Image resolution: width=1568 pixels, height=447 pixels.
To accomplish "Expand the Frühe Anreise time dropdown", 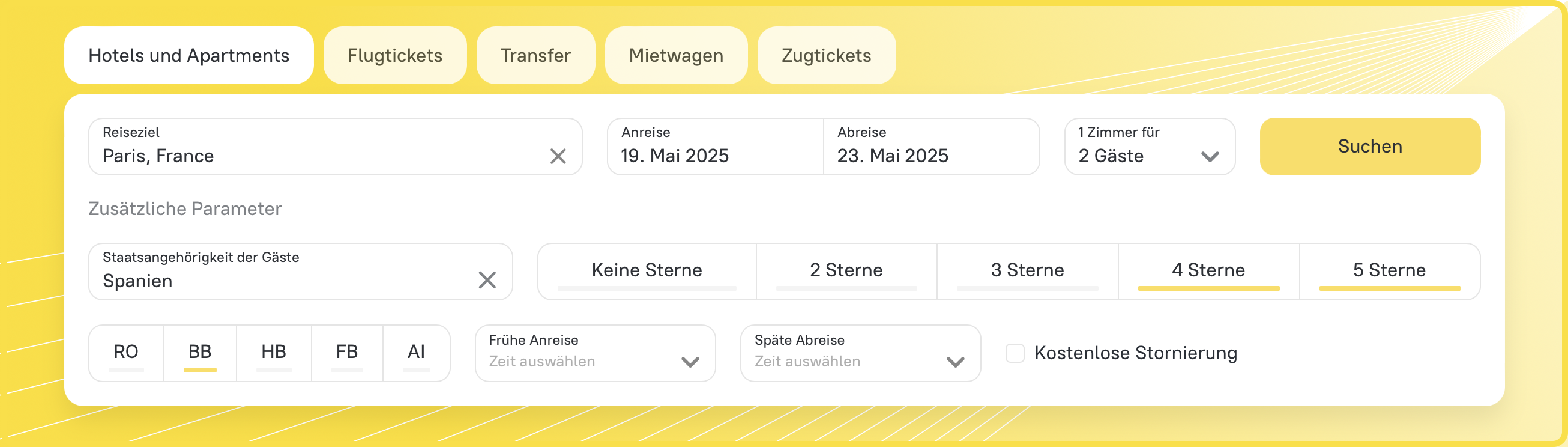I will 690,362.
